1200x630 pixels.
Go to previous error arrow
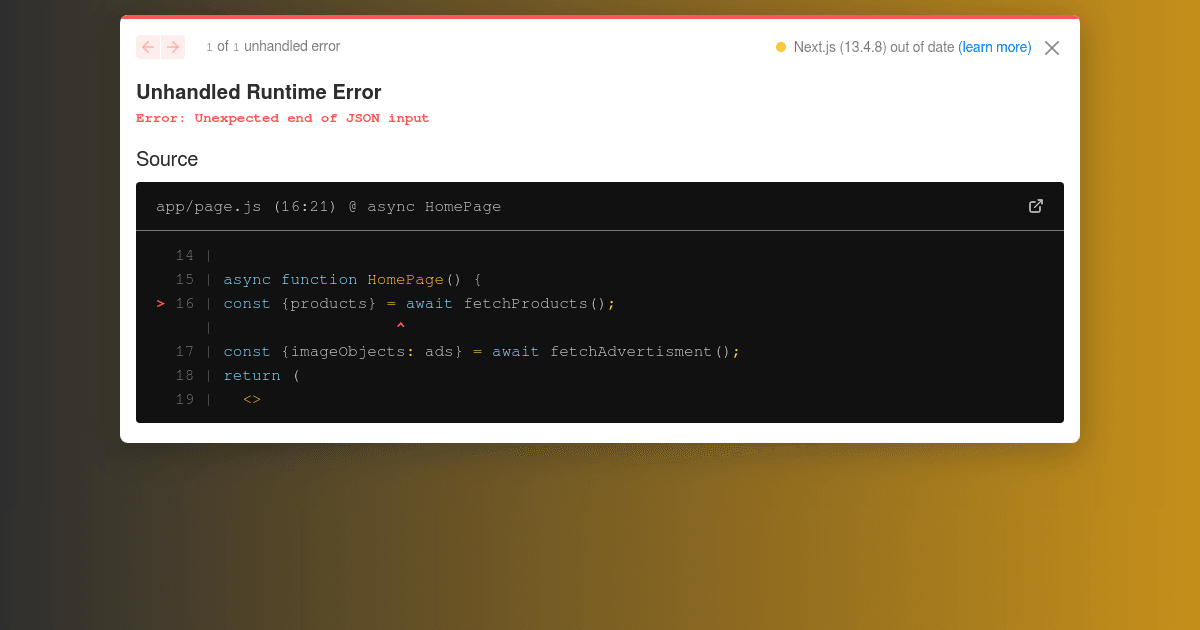pos(148,47)
